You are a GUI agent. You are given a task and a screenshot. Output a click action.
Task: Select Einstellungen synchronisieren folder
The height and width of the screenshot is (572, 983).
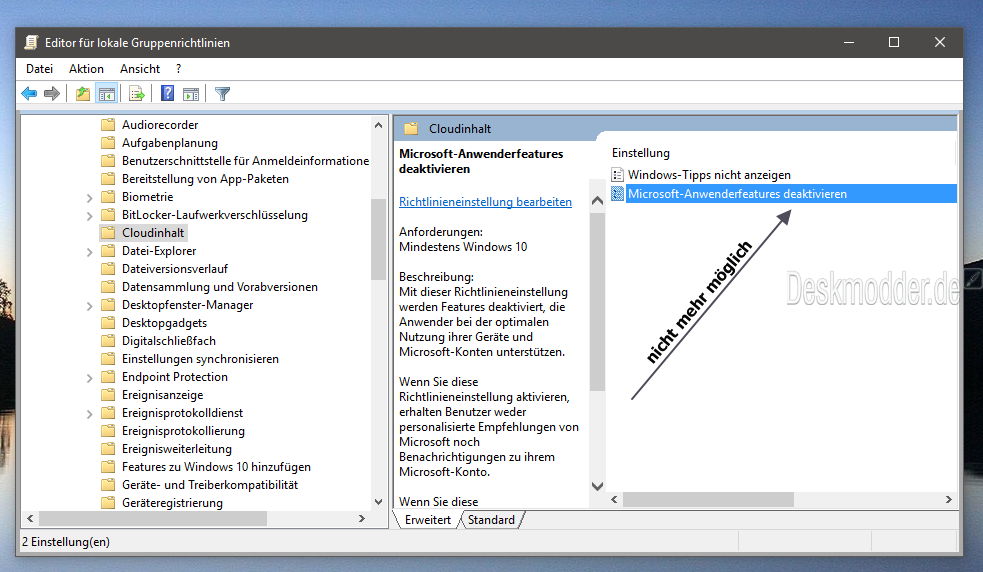click(200, 359)
